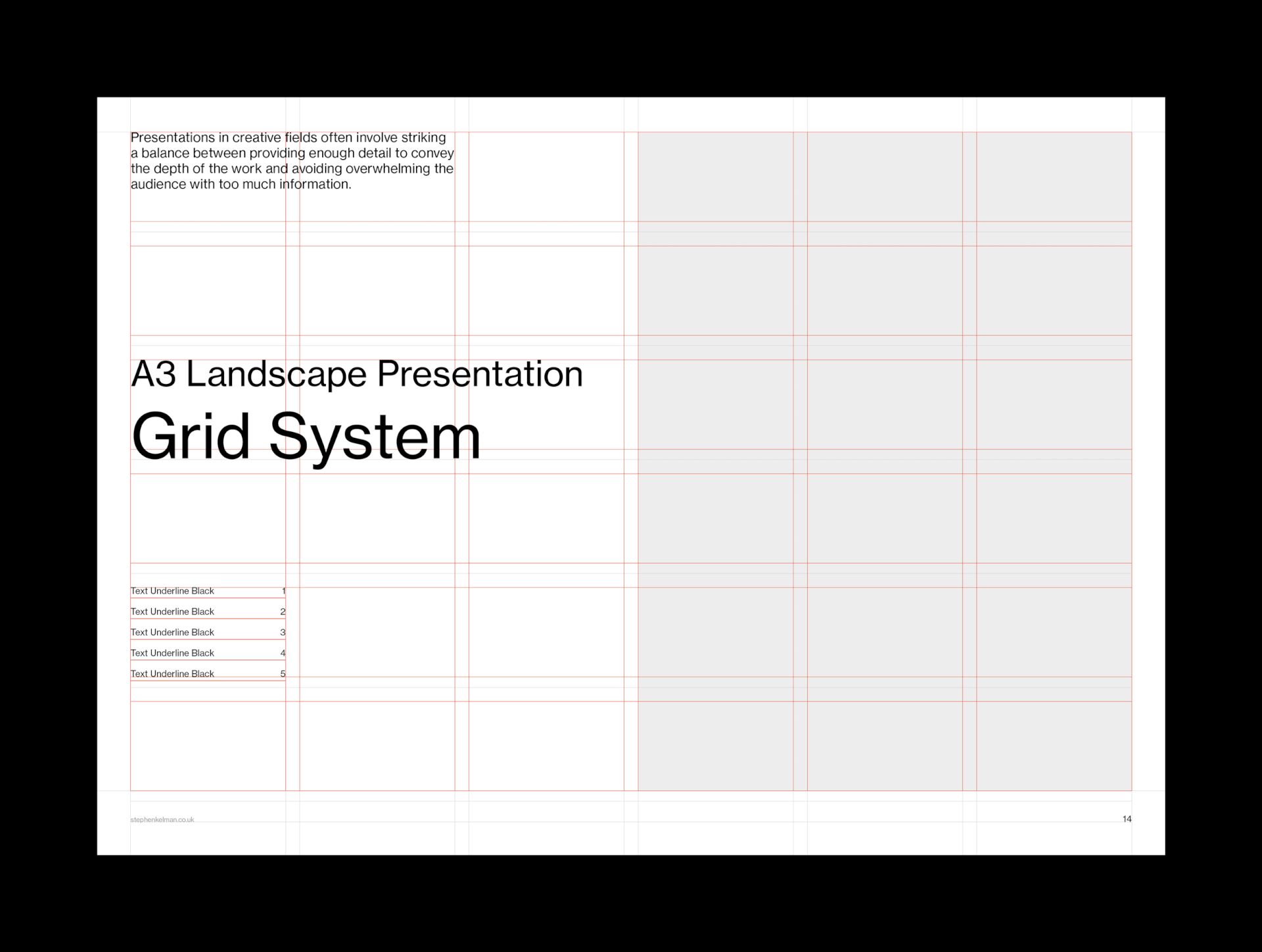Click the page number 14
Image resolution: width=1262 pixels, height=952 pixels.
(x=1127, y=819)
